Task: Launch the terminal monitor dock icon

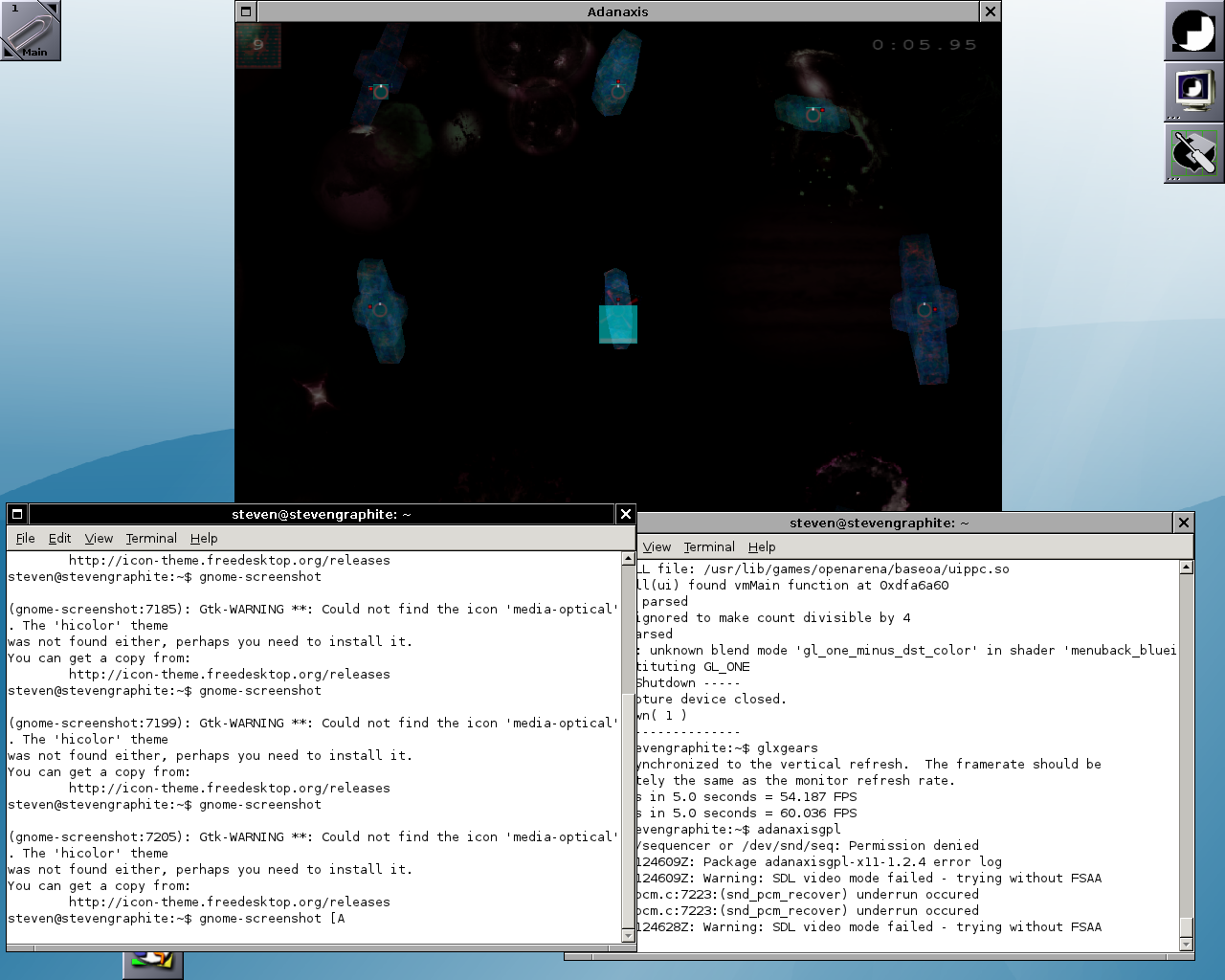Action: click(x=1193, y=92)
